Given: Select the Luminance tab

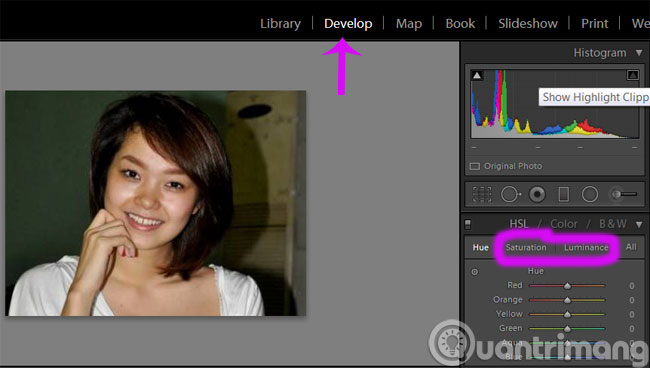Looking at the screenshot, I should click(586, 247).
